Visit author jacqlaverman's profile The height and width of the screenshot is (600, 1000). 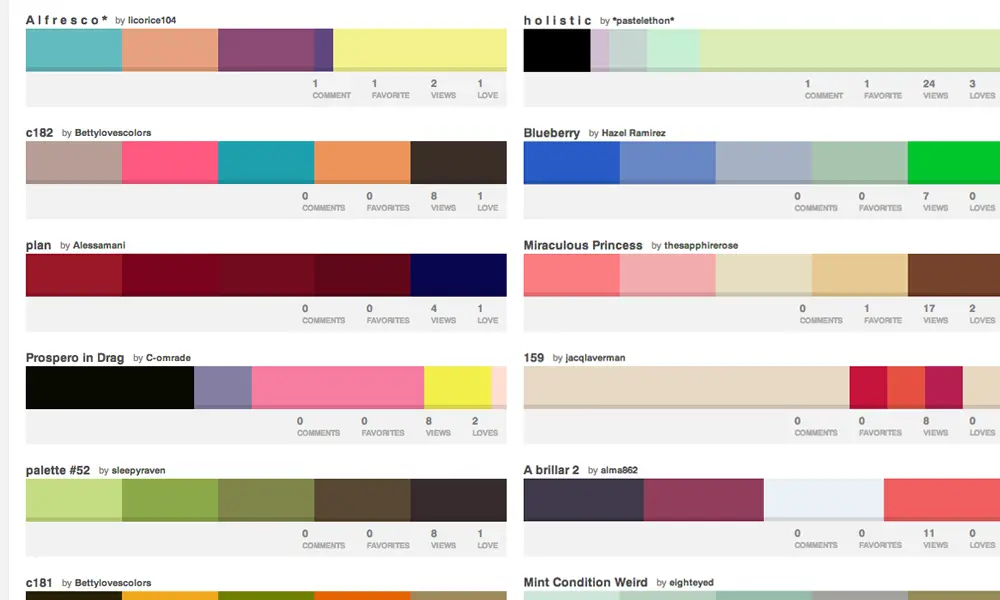595,358
